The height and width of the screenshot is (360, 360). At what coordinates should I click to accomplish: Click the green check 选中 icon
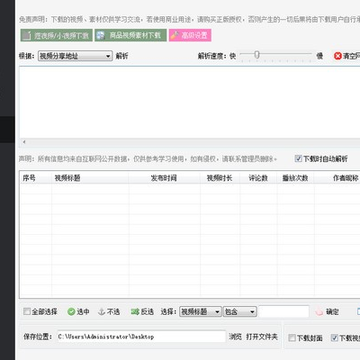point(71,312)
